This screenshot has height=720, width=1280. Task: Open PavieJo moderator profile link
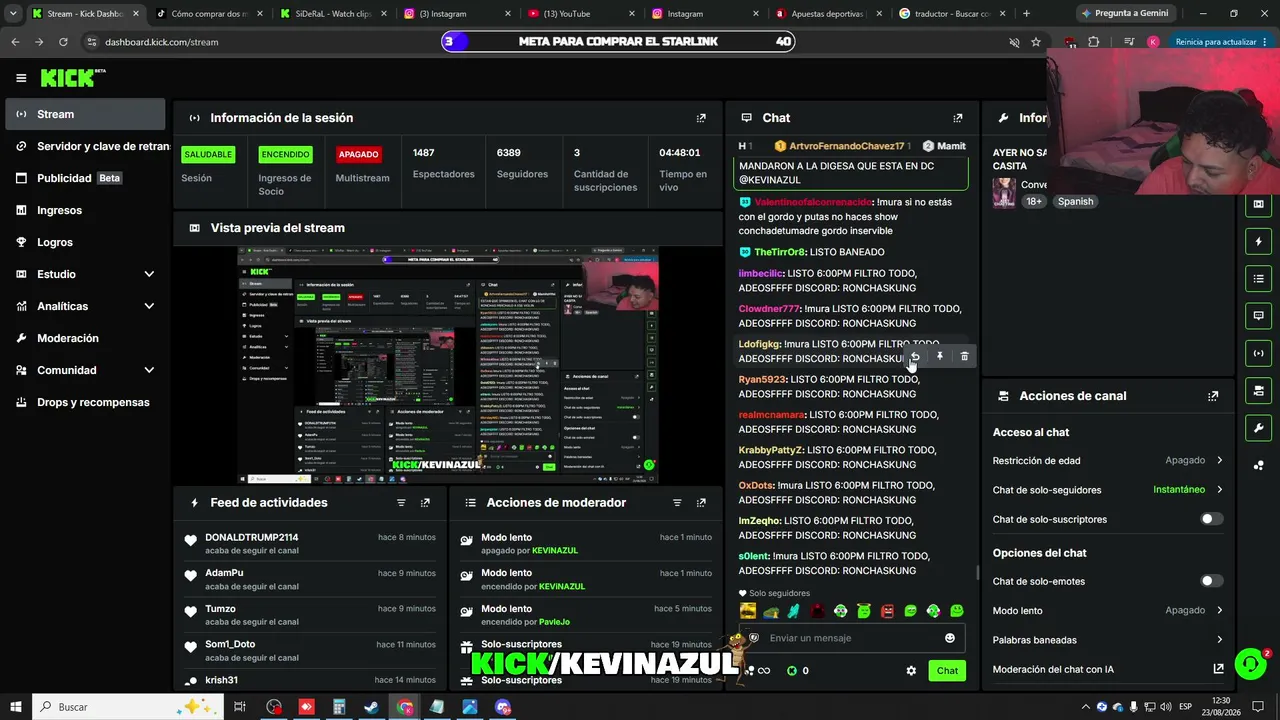(554, 622)
